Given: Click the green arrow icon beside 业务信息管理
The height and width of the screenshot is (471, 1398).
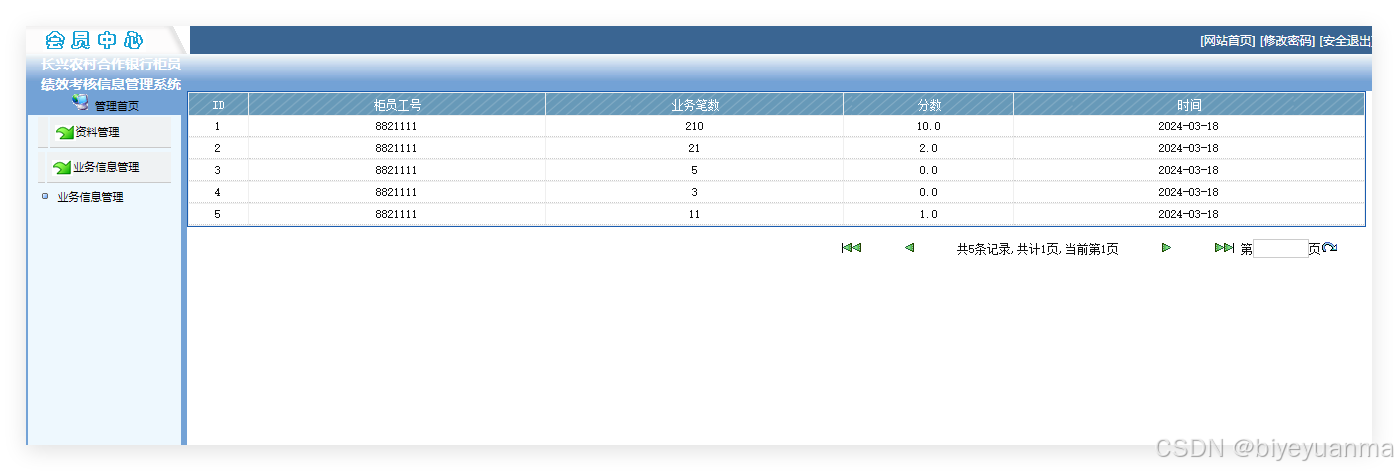Looking at the screenshot, I should tap(62, 167).
